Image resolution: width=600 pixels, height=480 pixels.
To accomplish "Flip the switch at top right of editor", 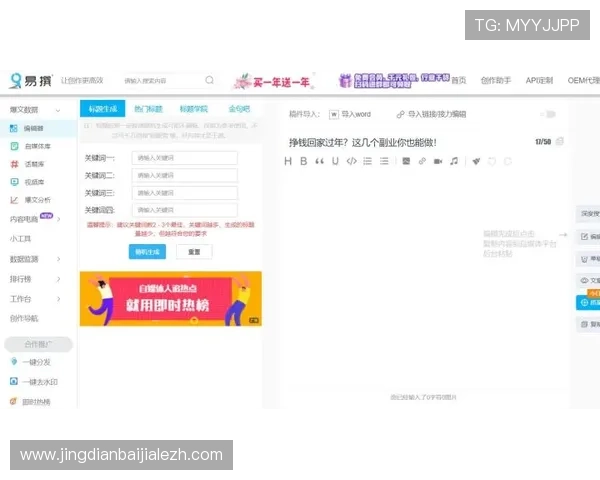I will [x=548, y=114].
